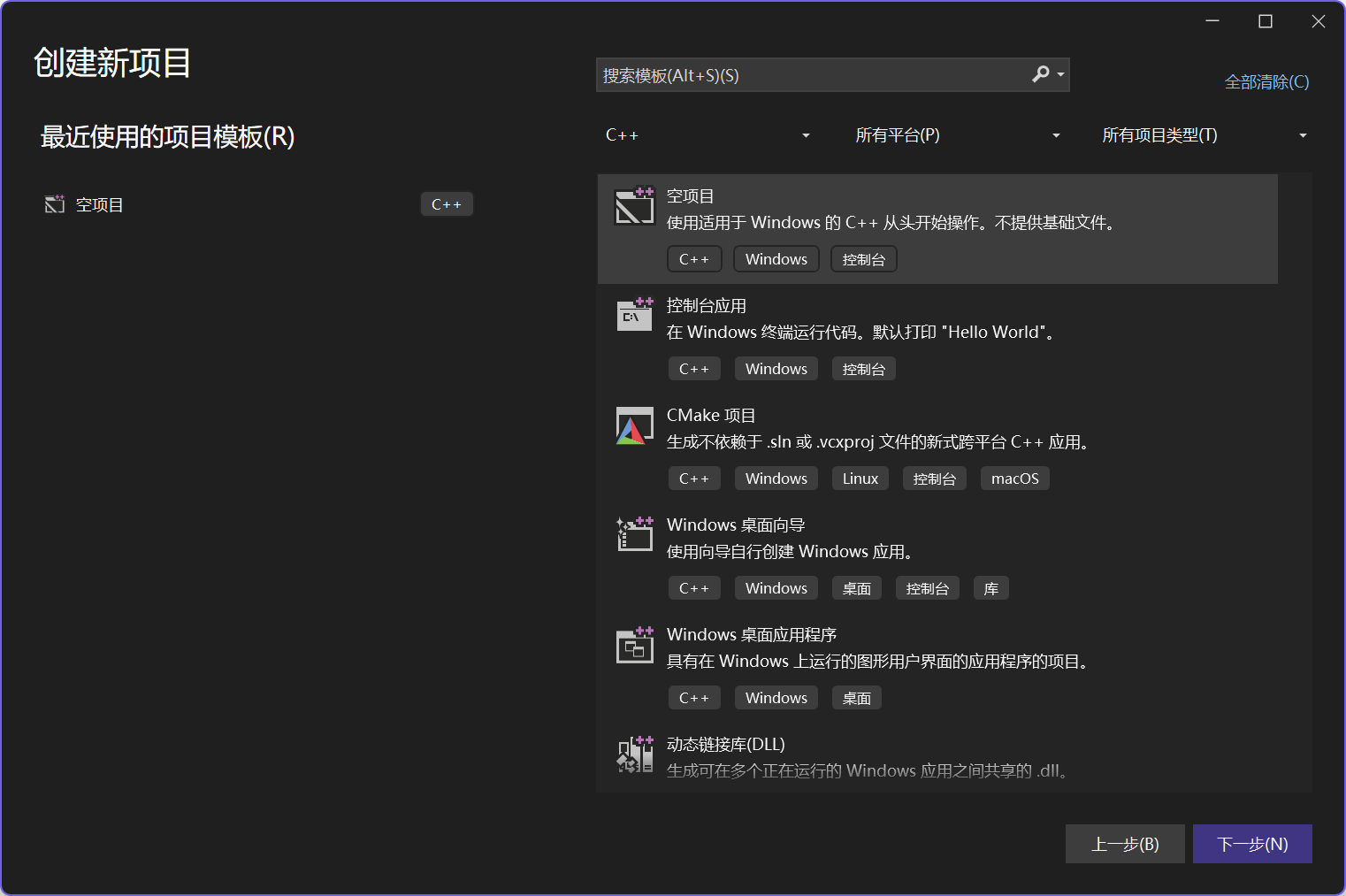Toggle the macOS filter tag on CMake 项目
1346x896 pixels.
pos(1014,478)
